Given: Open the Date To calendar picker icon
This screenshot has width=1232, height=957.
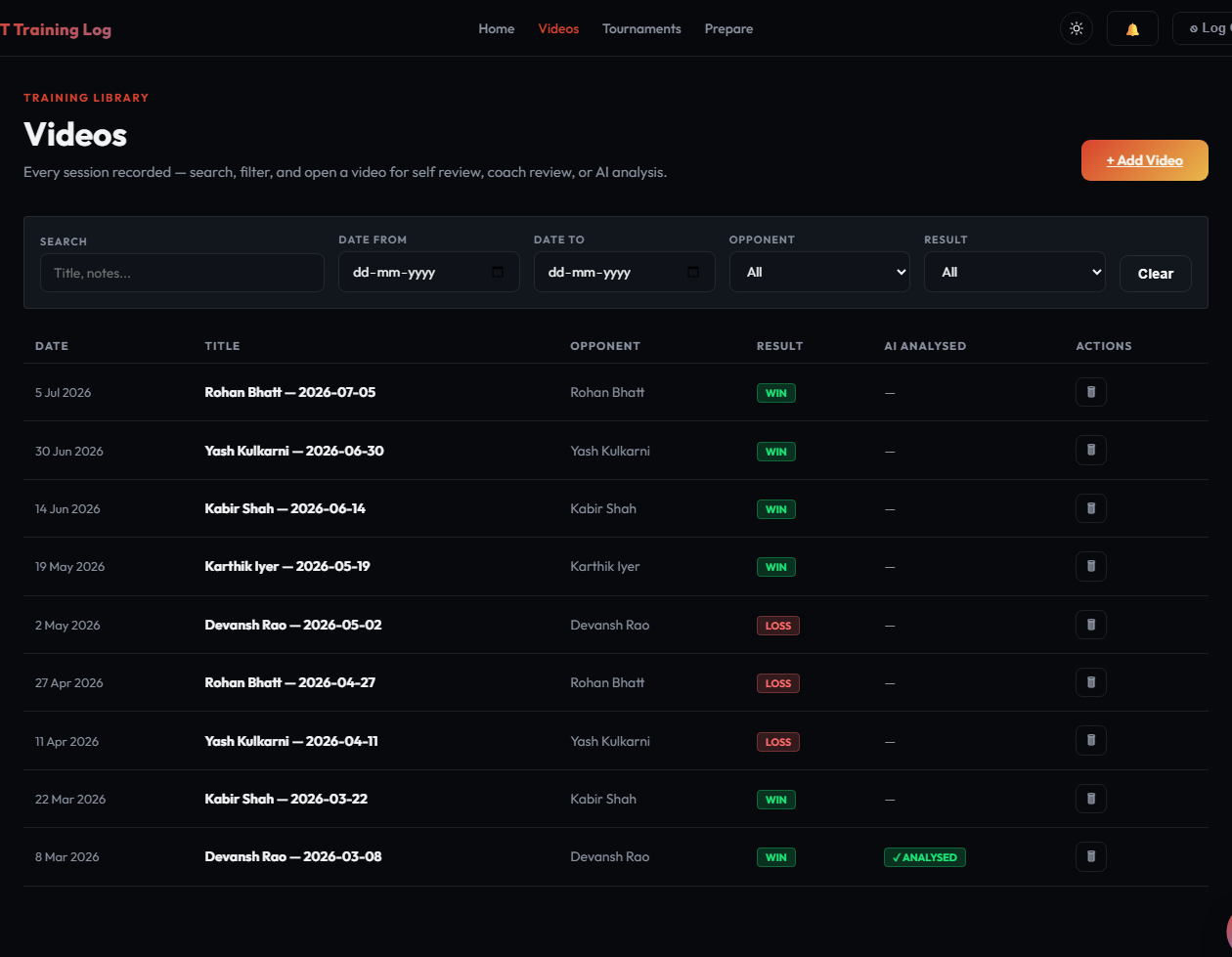Looking at the screenshot, I should [x=693, y=272].
